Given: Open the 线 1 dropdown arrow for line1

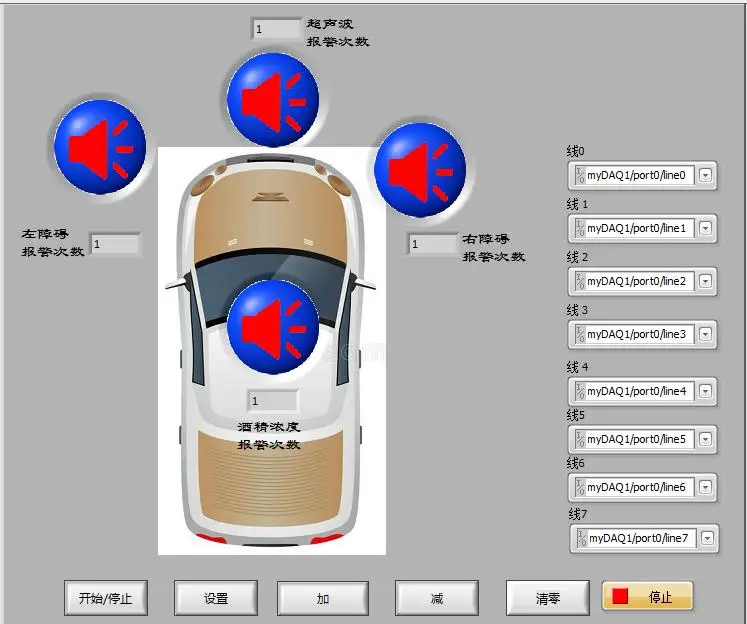Looking at the screenshot, I should coord(706,228).
